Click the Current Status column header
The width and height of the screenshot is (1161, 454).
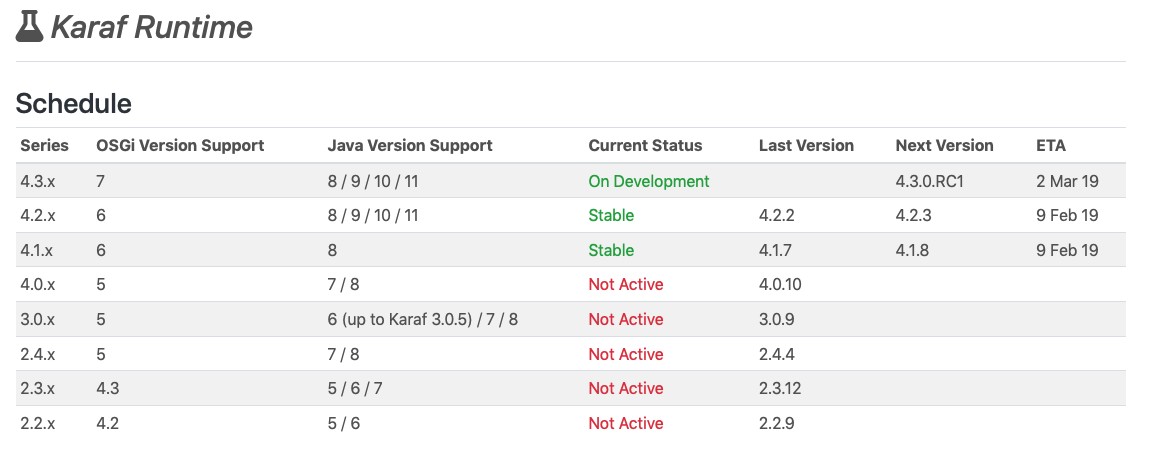click(x=645, y=145)
